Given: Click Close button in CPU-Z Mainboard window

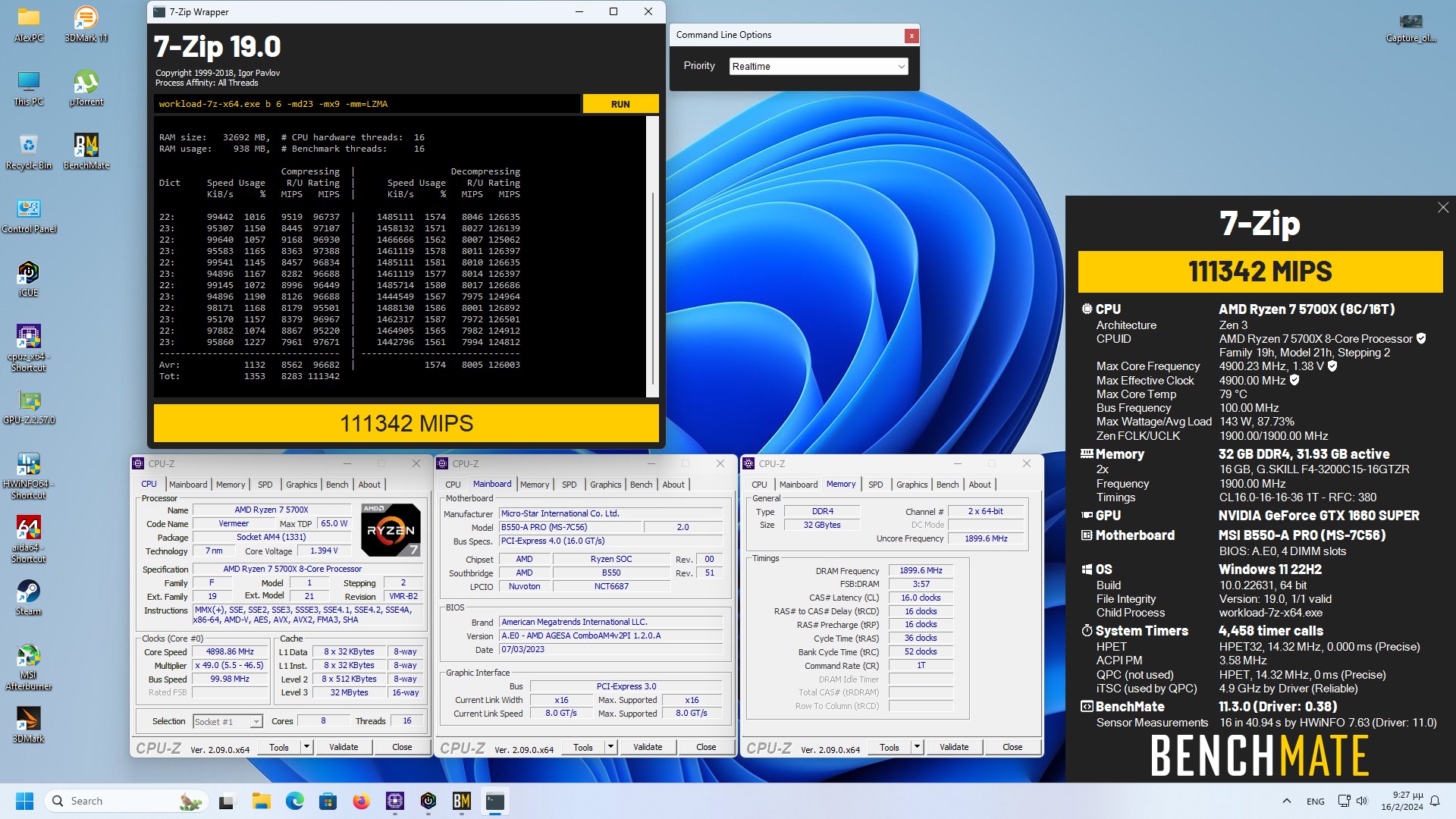Looking at the screenshot, I should click(x=706, y=747).
